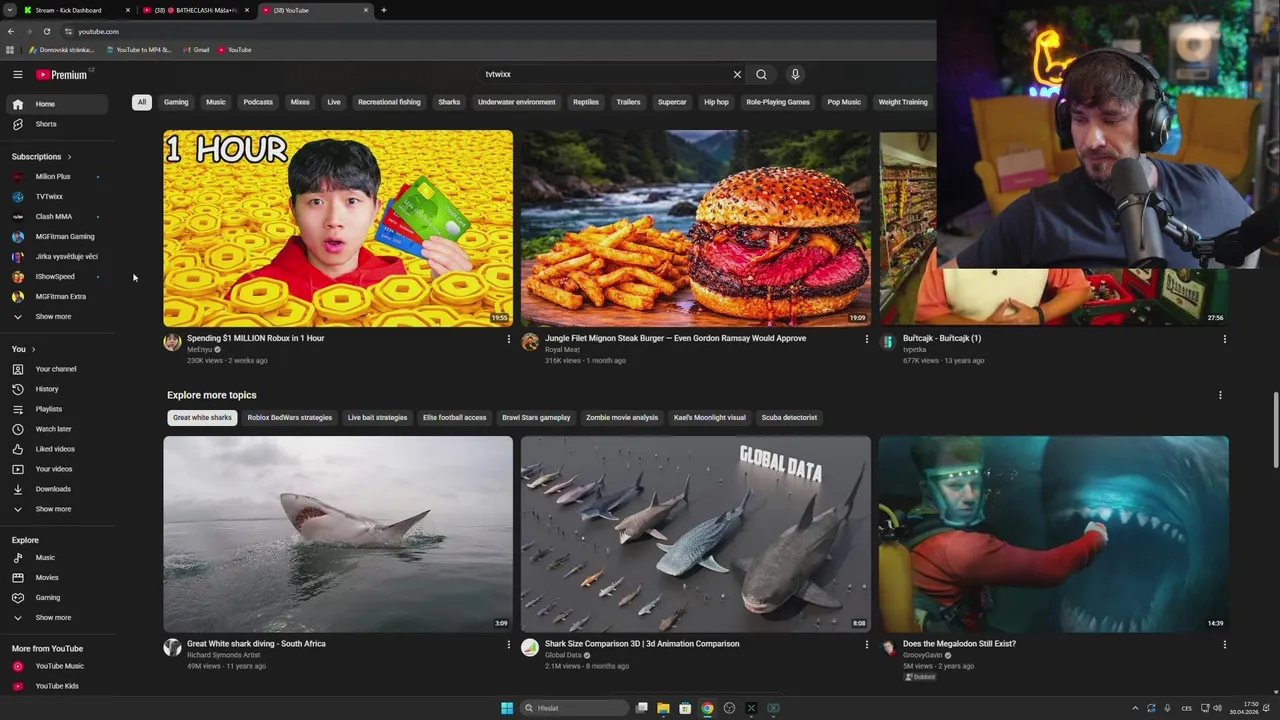Select the Podcasts filter chip
Viewport: 1280px width, 720px height.
coord(258,102)
